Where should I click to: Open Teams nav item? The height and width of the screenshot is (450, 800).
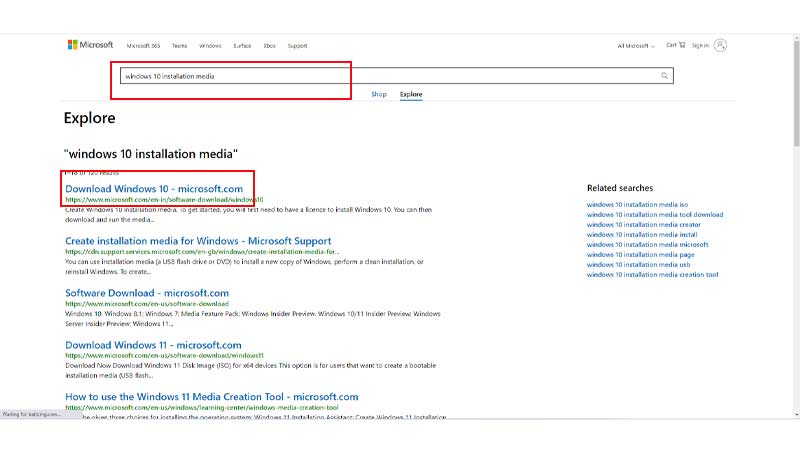pos(180,46)
